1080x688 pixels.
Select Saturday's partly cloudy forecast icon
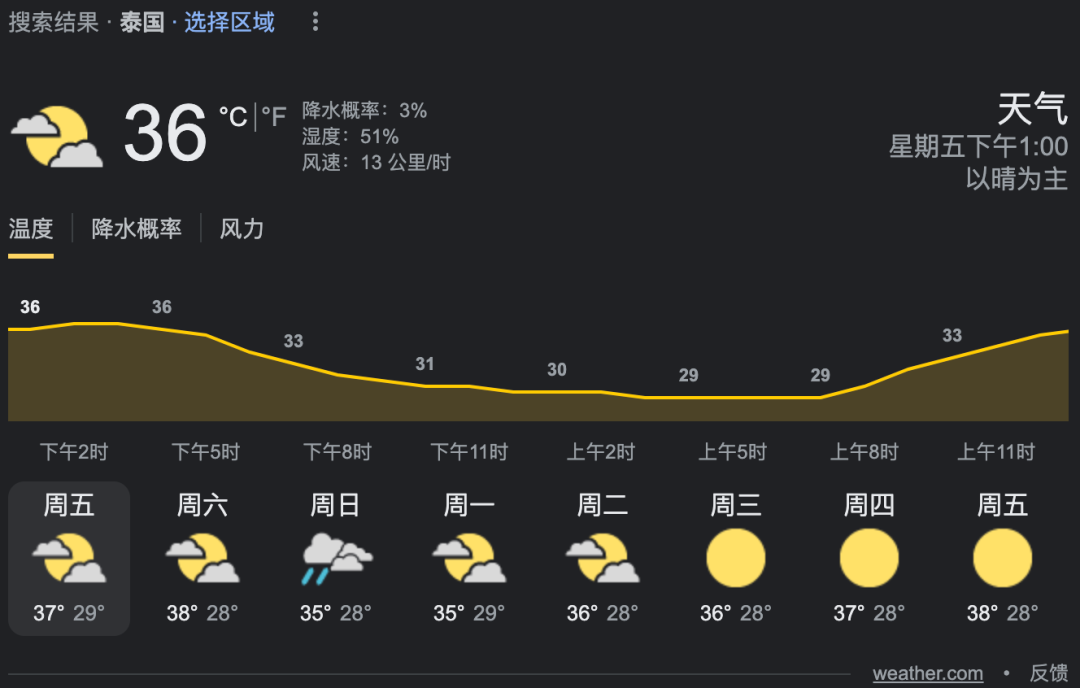click(x=202, y=558)
